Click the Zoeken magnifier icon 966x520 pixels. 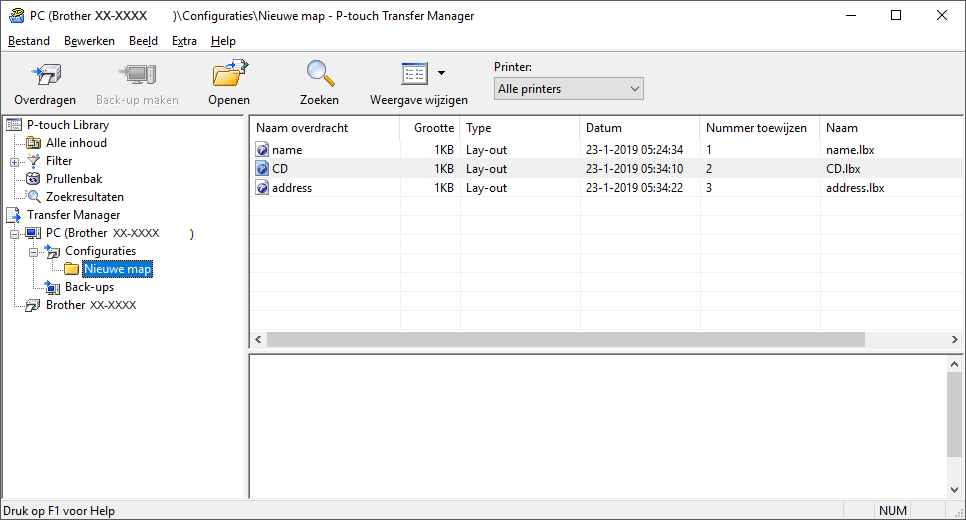point(320,74)
